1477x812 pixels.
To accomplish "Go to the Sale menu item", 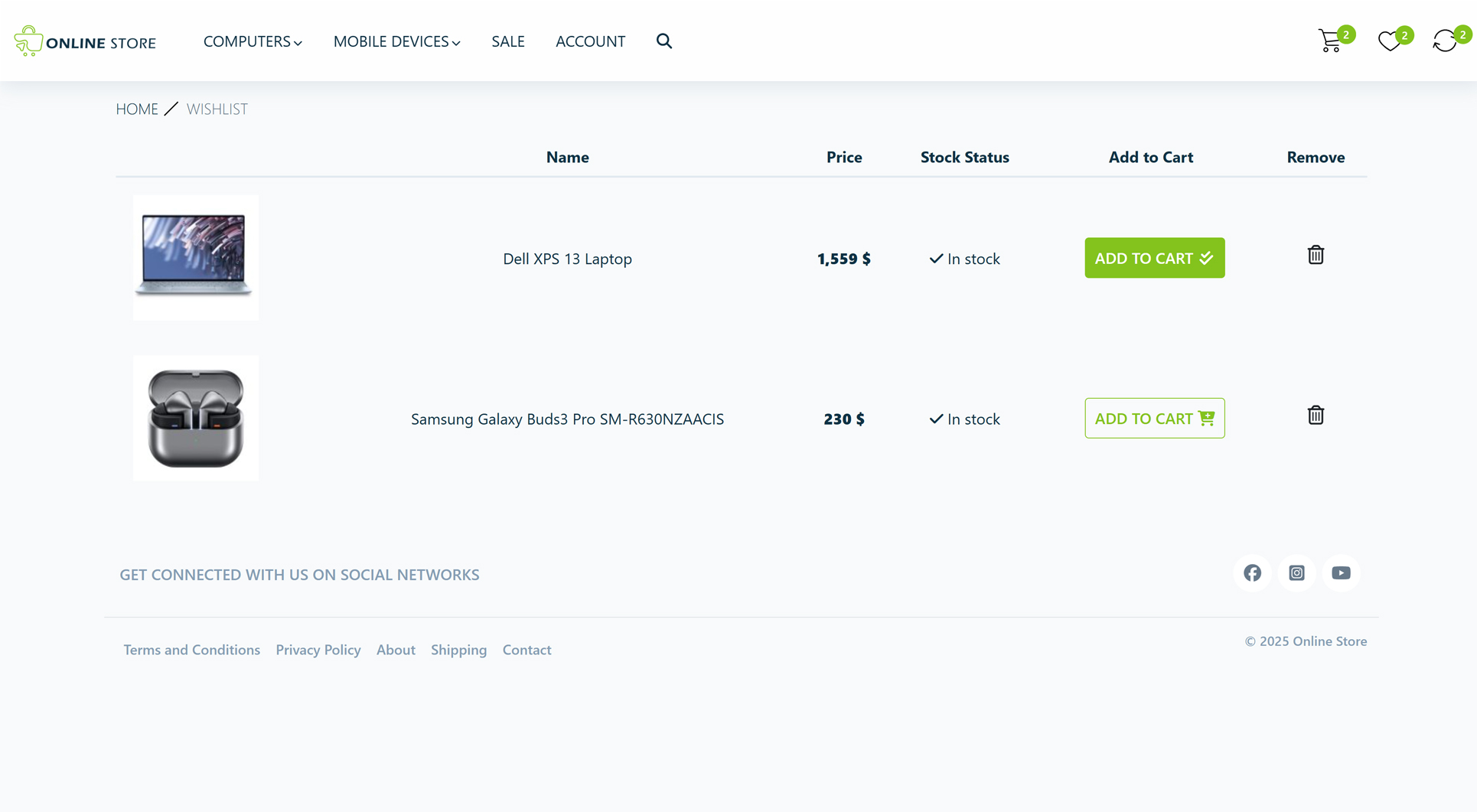I will tap(507, 41).
